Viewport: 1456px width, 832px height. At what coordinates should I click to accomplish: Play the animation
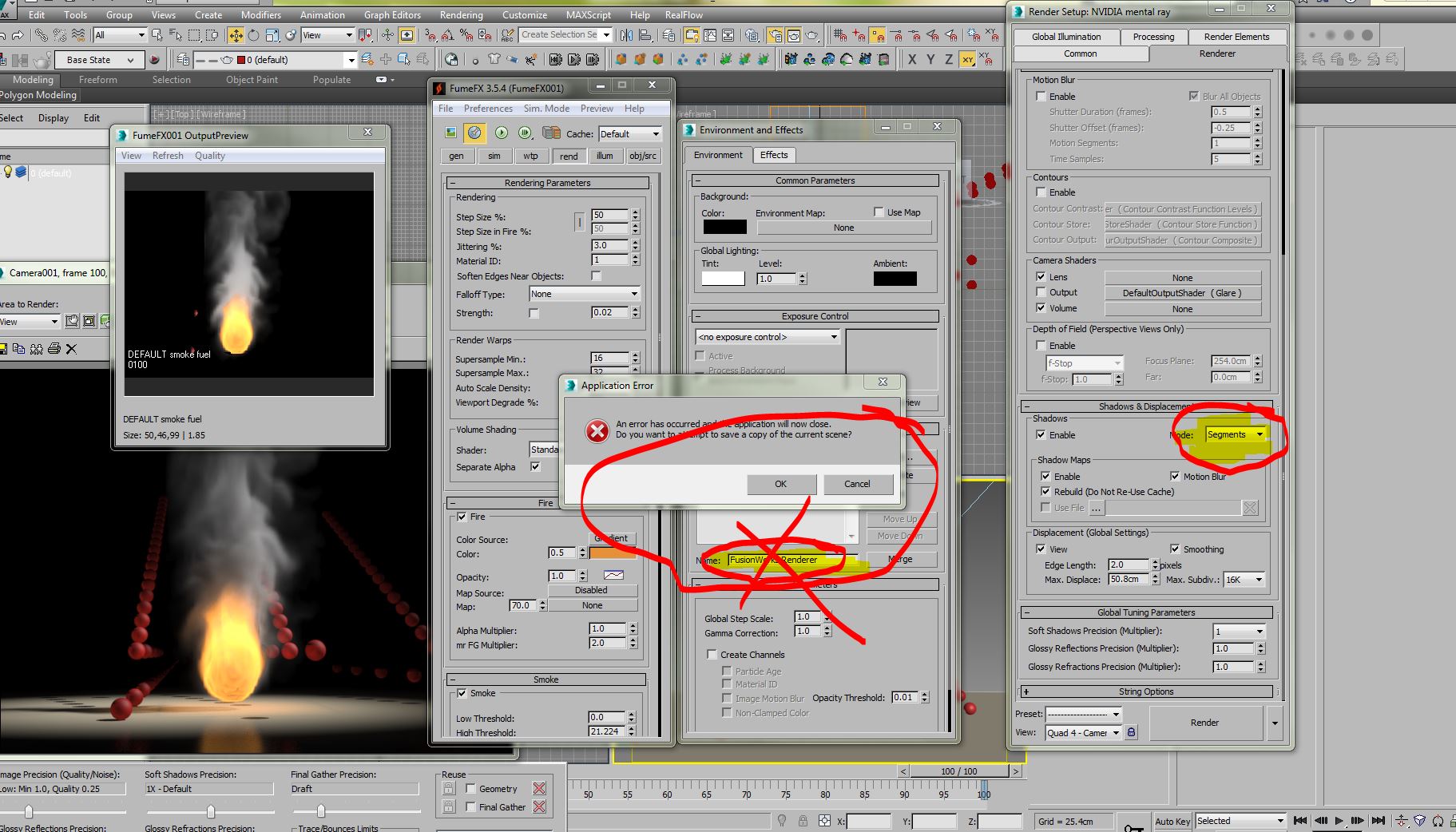pyautogui.click(x=1339, y=820)
